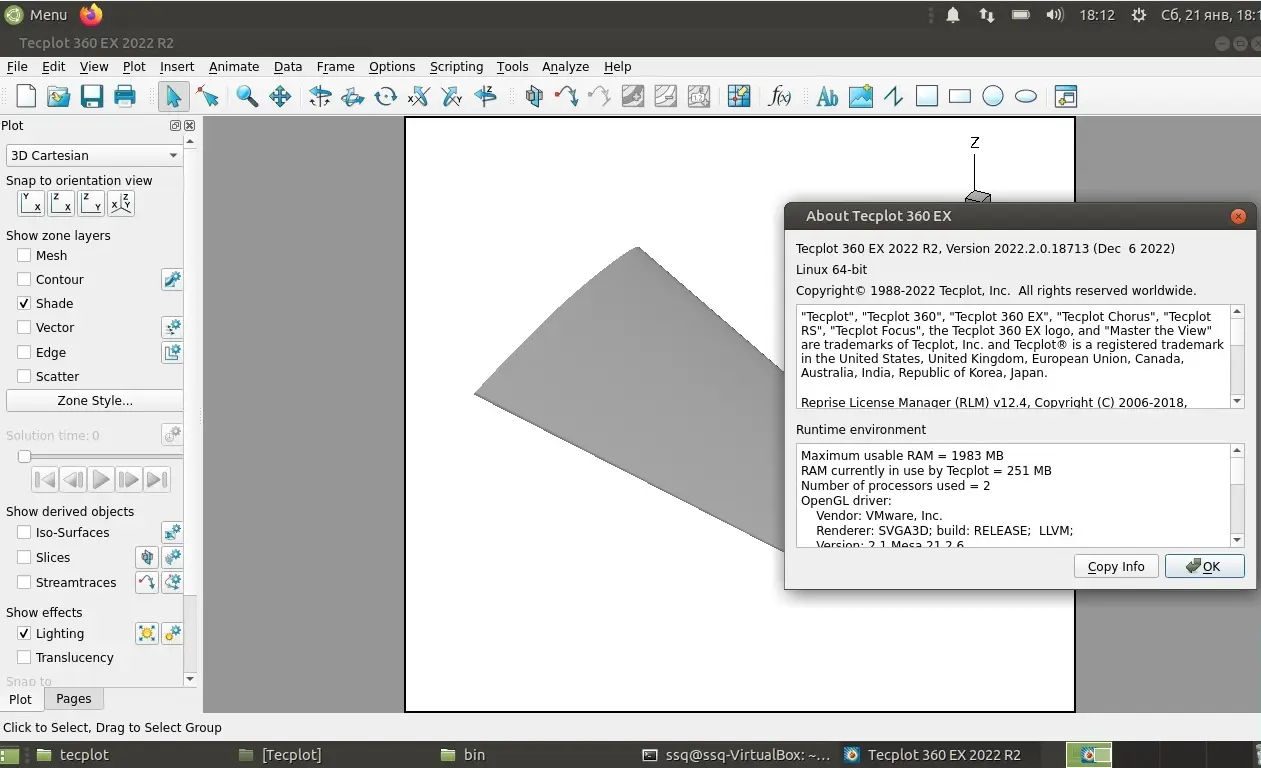The height and width of the screenshot is (768, 1261).
Task: Enable the Scatter zone layer
Action: click(24, 376)
